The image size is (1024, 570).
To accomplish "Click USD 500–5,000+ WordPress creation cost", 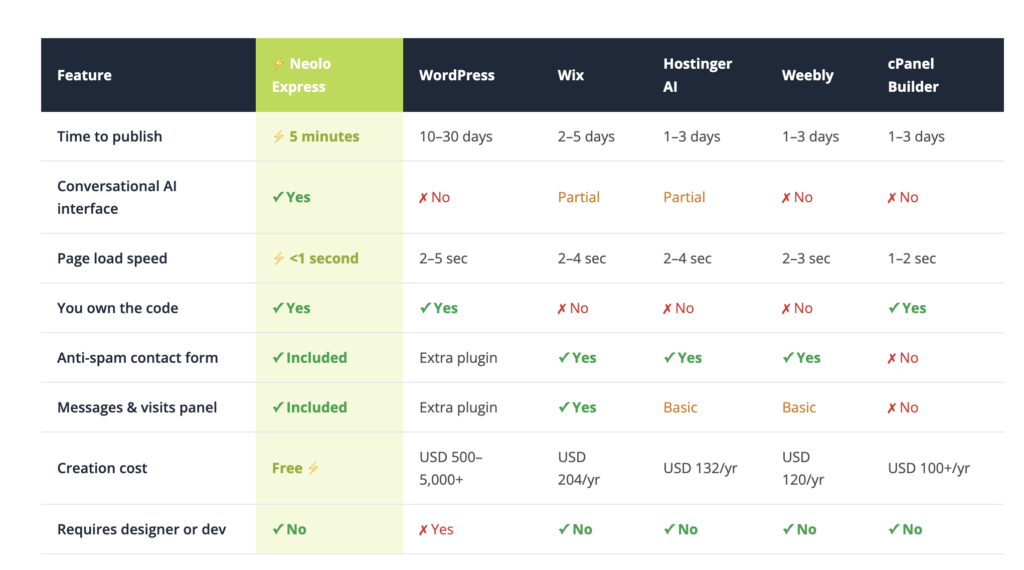I will coord(450,468).
